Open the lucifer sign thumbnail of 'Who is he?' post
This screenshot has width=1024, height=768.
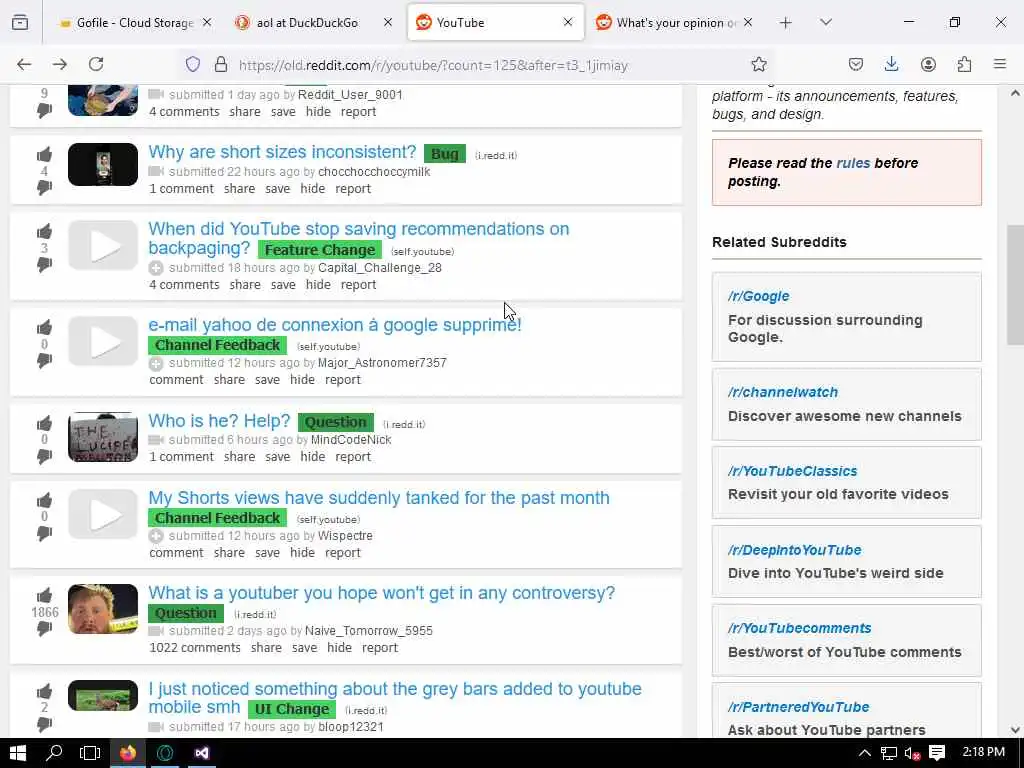click(103, 437)
